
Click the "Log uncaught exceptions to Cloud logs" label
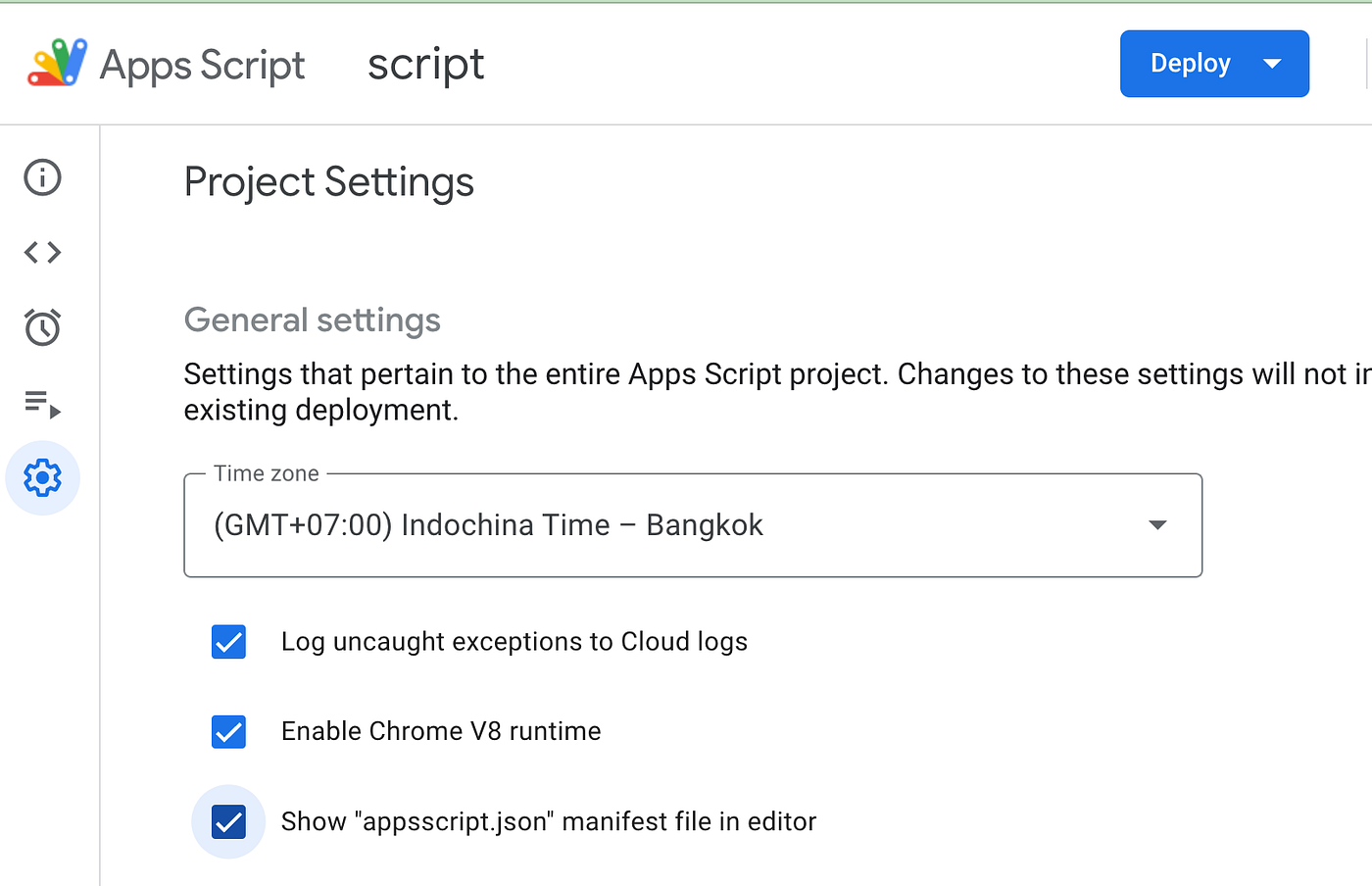[514, 642]
